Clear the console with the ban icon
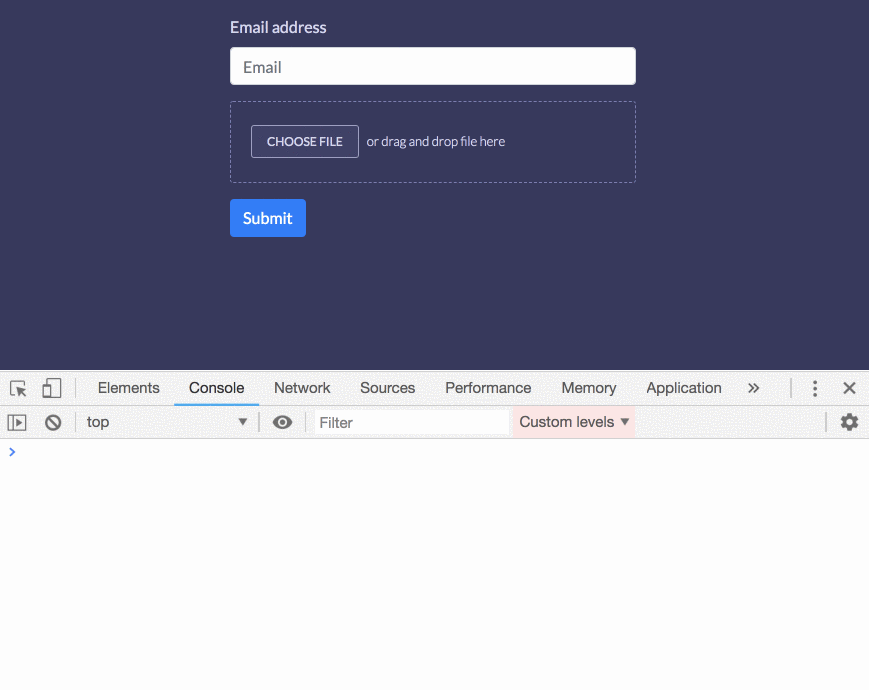 click(53, 423)
